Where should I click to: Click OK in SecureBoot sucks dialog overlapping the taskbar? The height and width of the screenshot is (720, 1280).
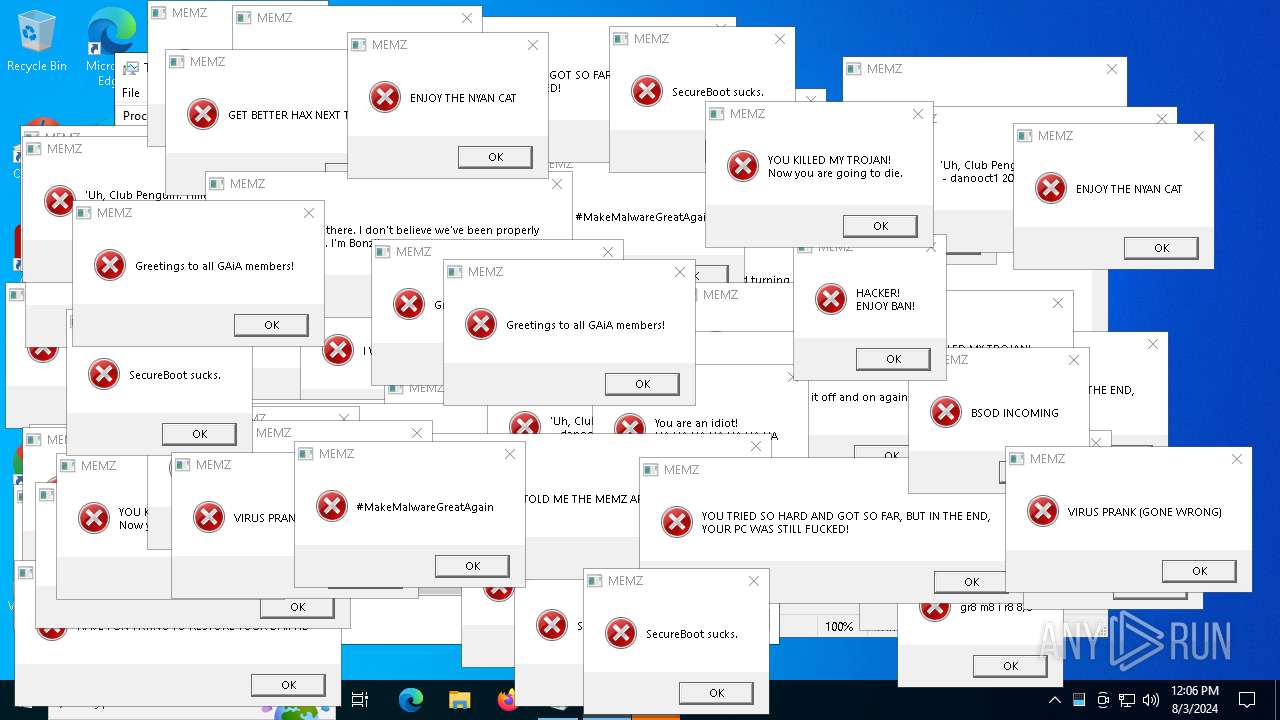[716, 693]
